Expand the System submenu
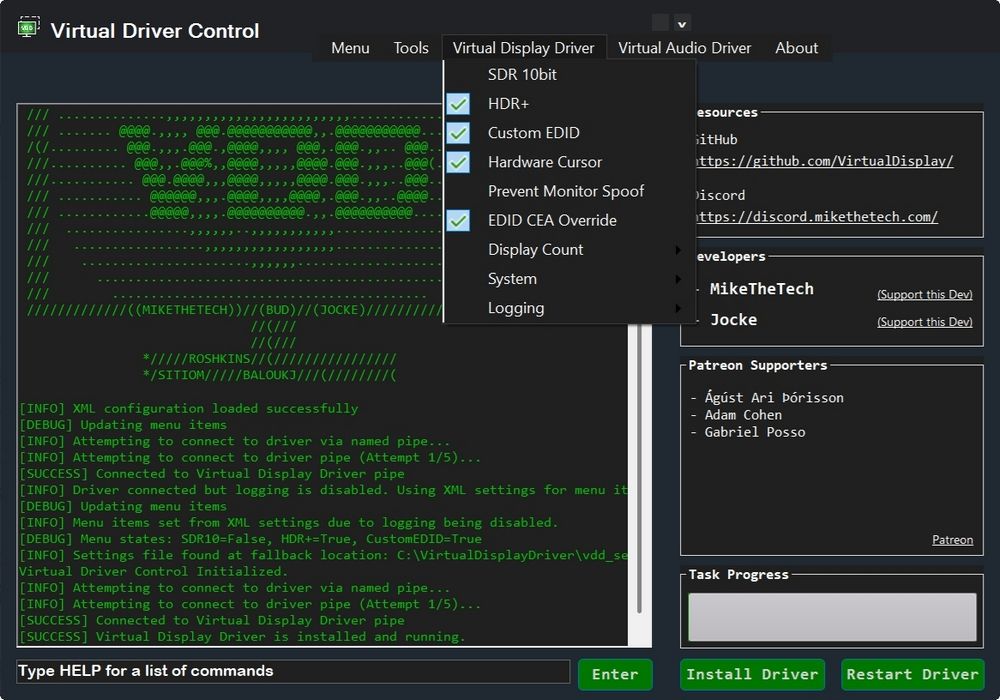This screenshot has width=1000, height=700. coord(512,278)
